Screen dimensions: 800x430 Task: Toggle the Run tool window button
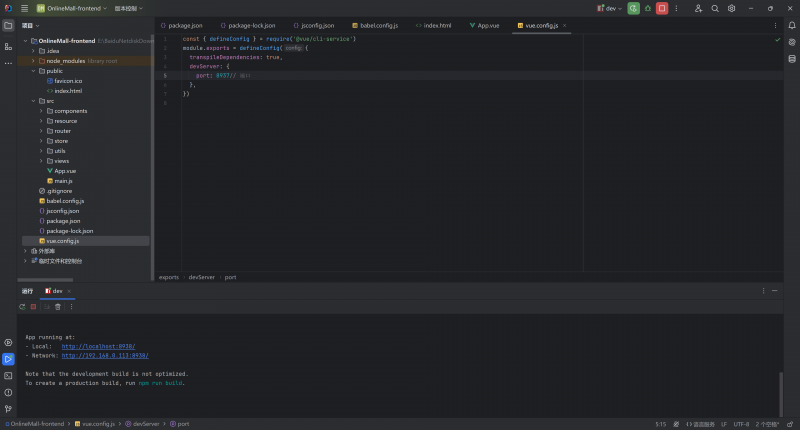click(8, 358)
